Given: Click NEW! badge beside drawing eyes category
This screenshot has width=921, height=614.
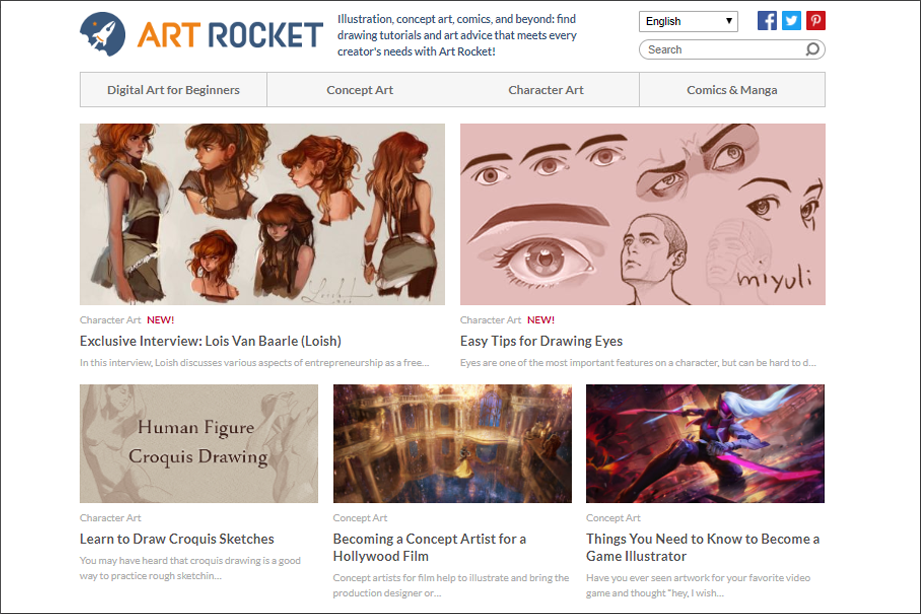Looking at the screenshot, I should click(540, 320).
